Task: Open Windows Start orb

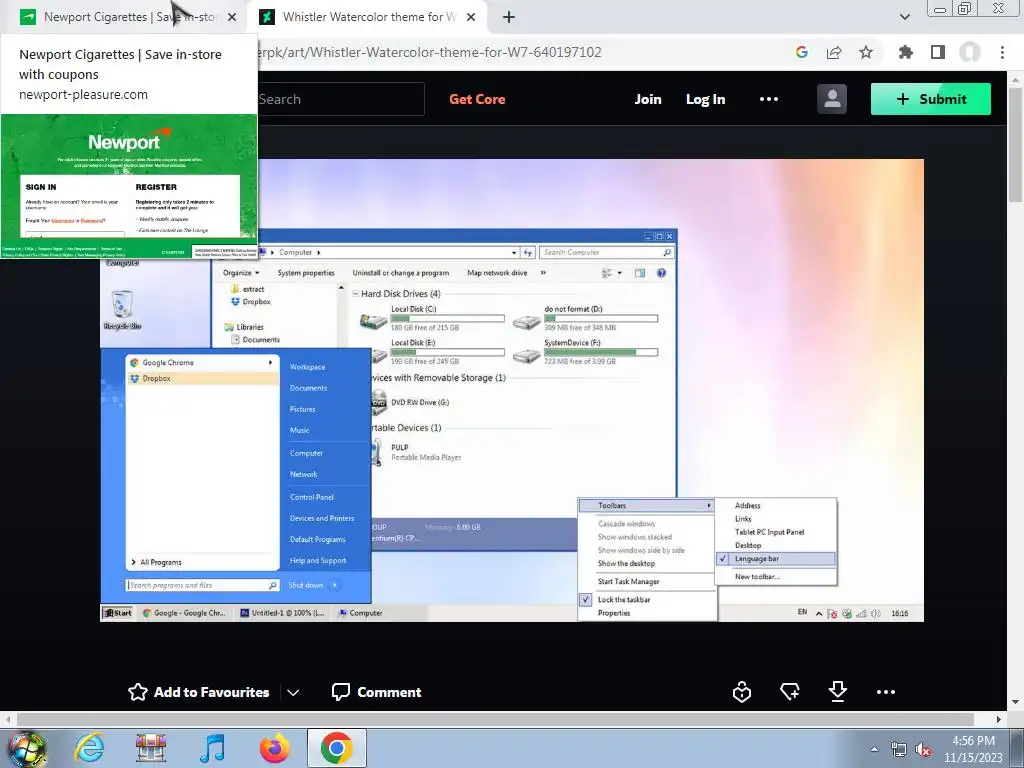Action: coord(26,748)
